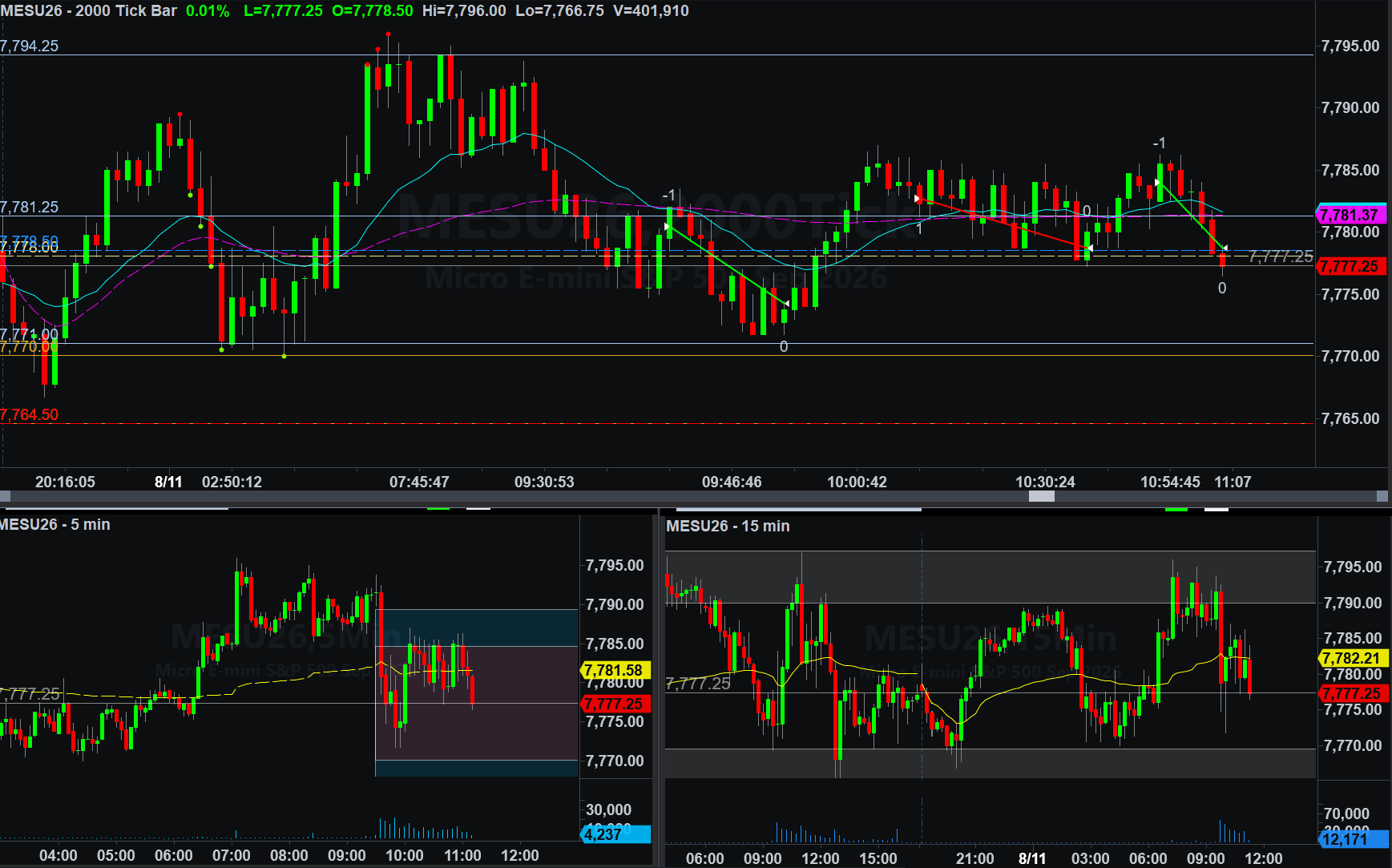The height and width of the screenshot is (868, 1392).
Task: Click the 7,765.00 label on the tick chart price axis
Action: coord(1350,418)
